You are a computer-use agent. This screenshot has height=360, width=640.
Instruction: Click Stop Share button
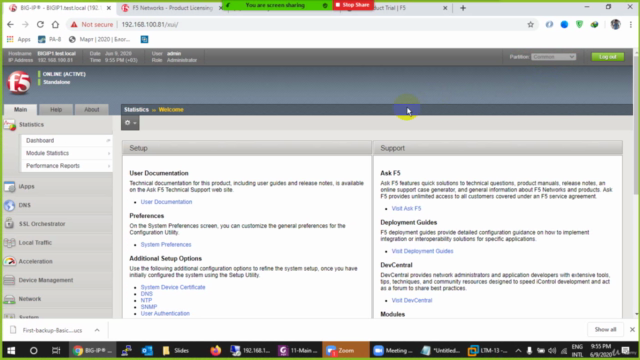[353, 5]
